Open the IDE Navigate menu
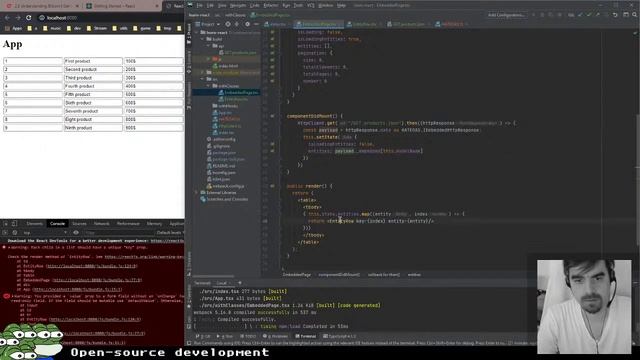Screen dimensions: 640x360 238,5
